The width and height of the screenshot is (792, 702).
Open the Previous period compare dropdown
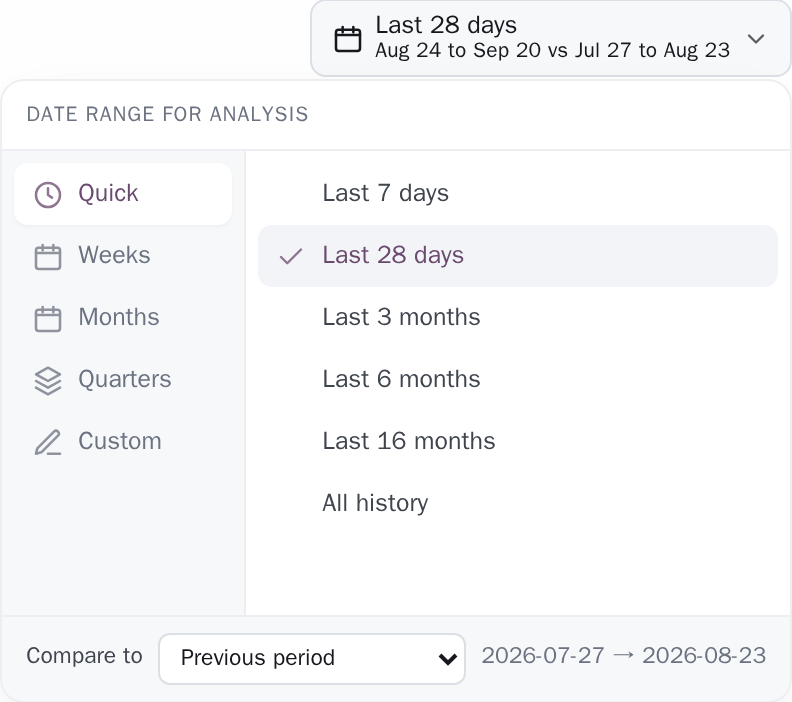(x=312, y=659)
